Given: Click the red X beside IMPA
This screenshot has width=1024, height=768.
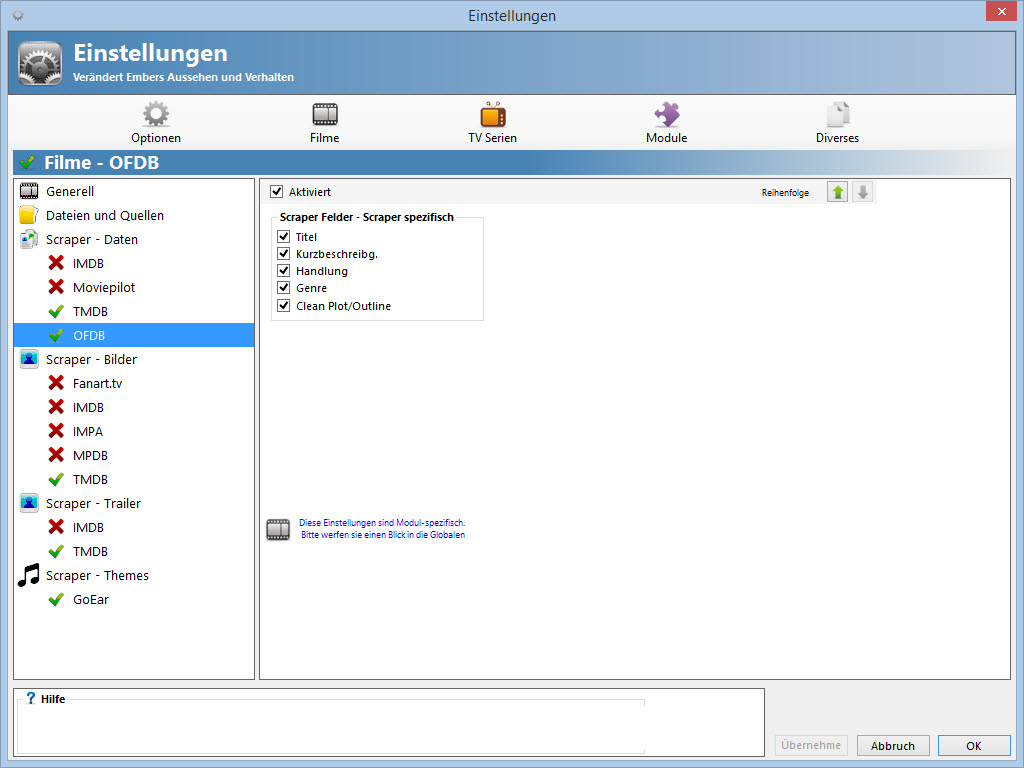Looking at the screenshot, I should [x=56, y=431].
